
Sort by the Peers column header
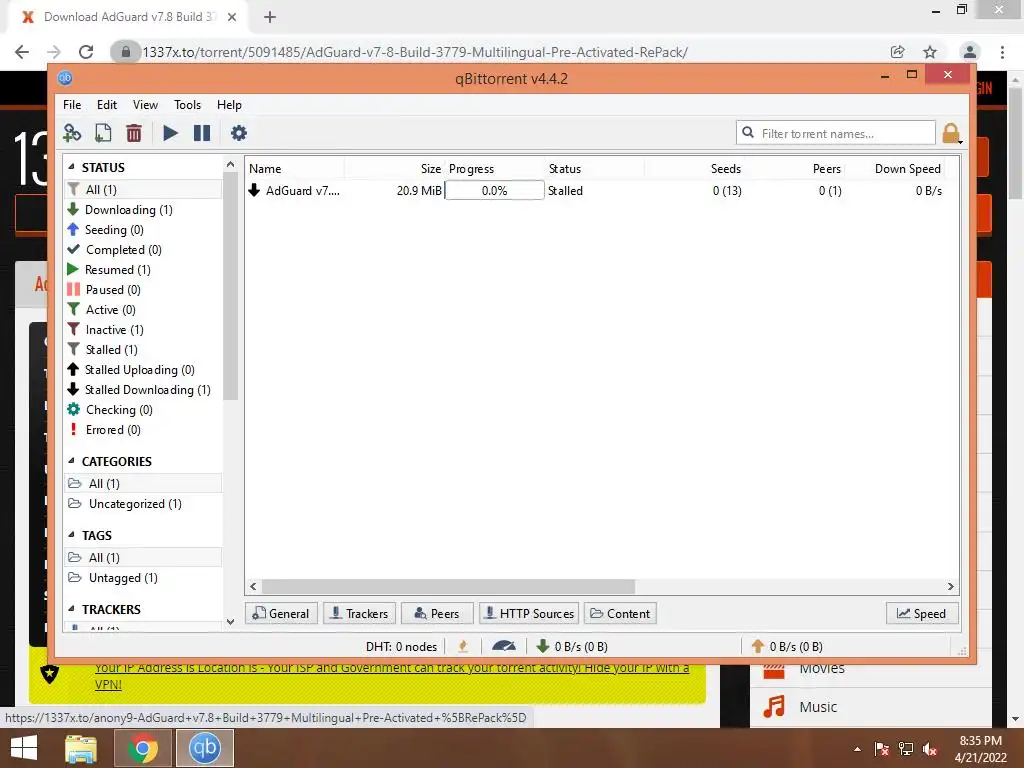(794, 168)
